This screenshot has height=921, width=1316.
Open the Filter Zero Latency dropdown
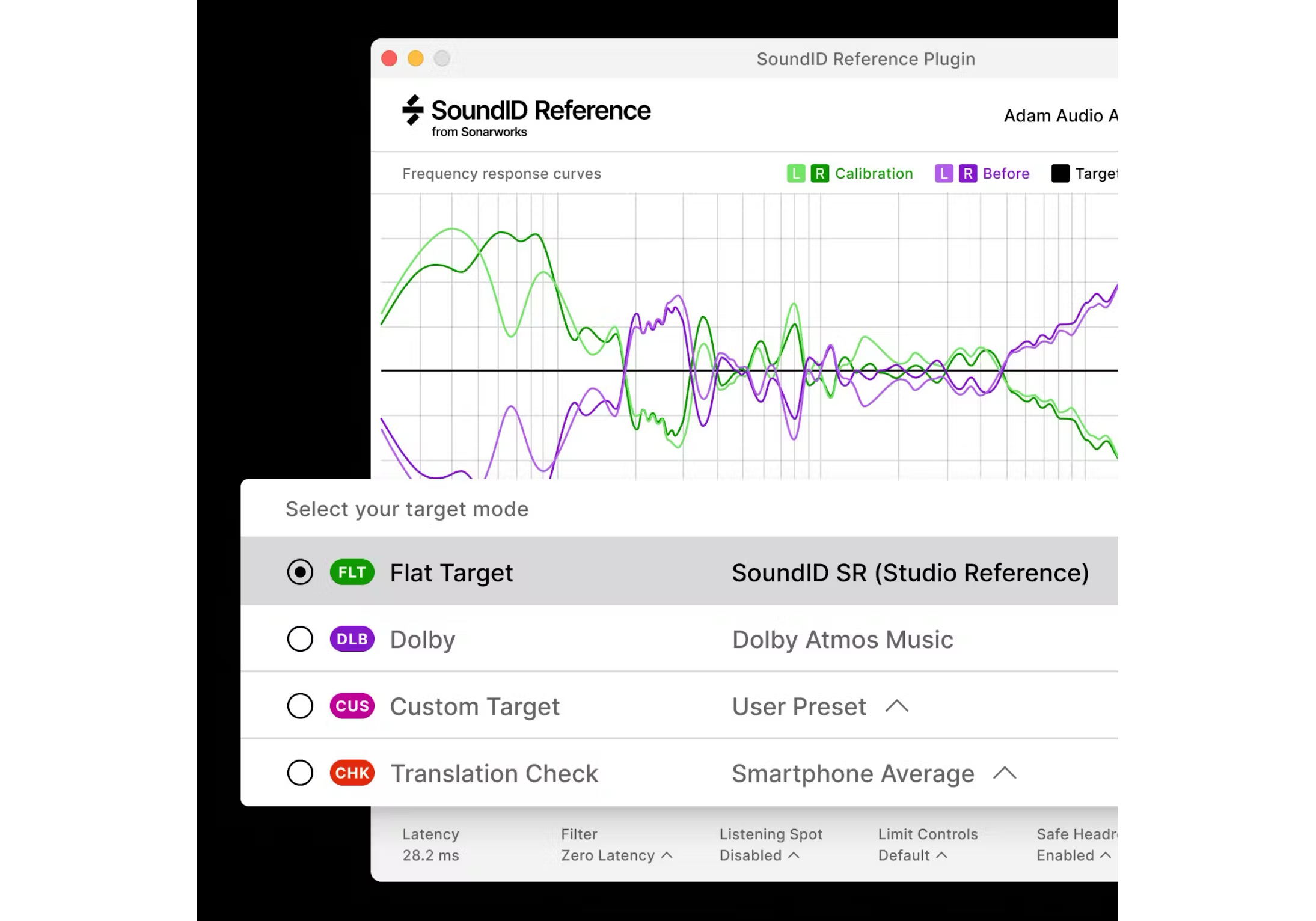616,855
